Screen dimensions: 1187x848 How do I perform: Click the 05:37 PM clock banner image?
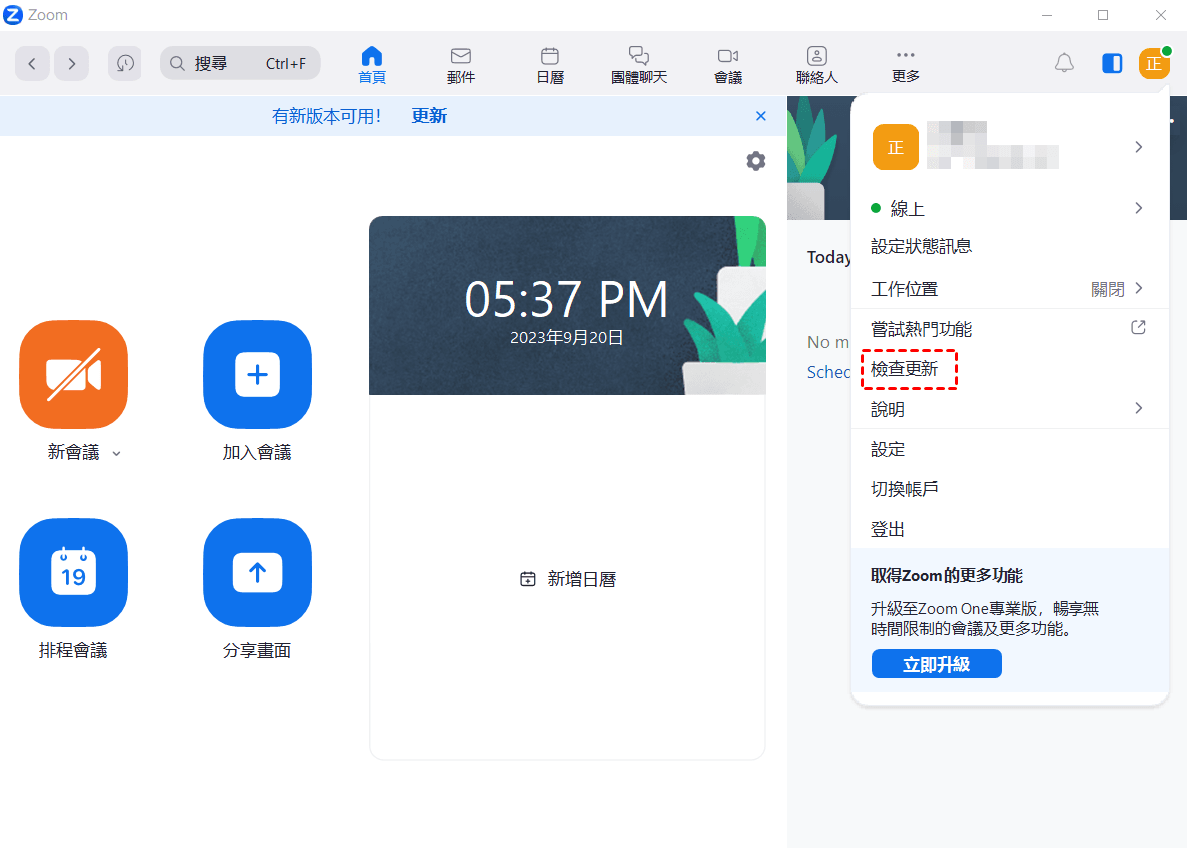coord(567,305)
